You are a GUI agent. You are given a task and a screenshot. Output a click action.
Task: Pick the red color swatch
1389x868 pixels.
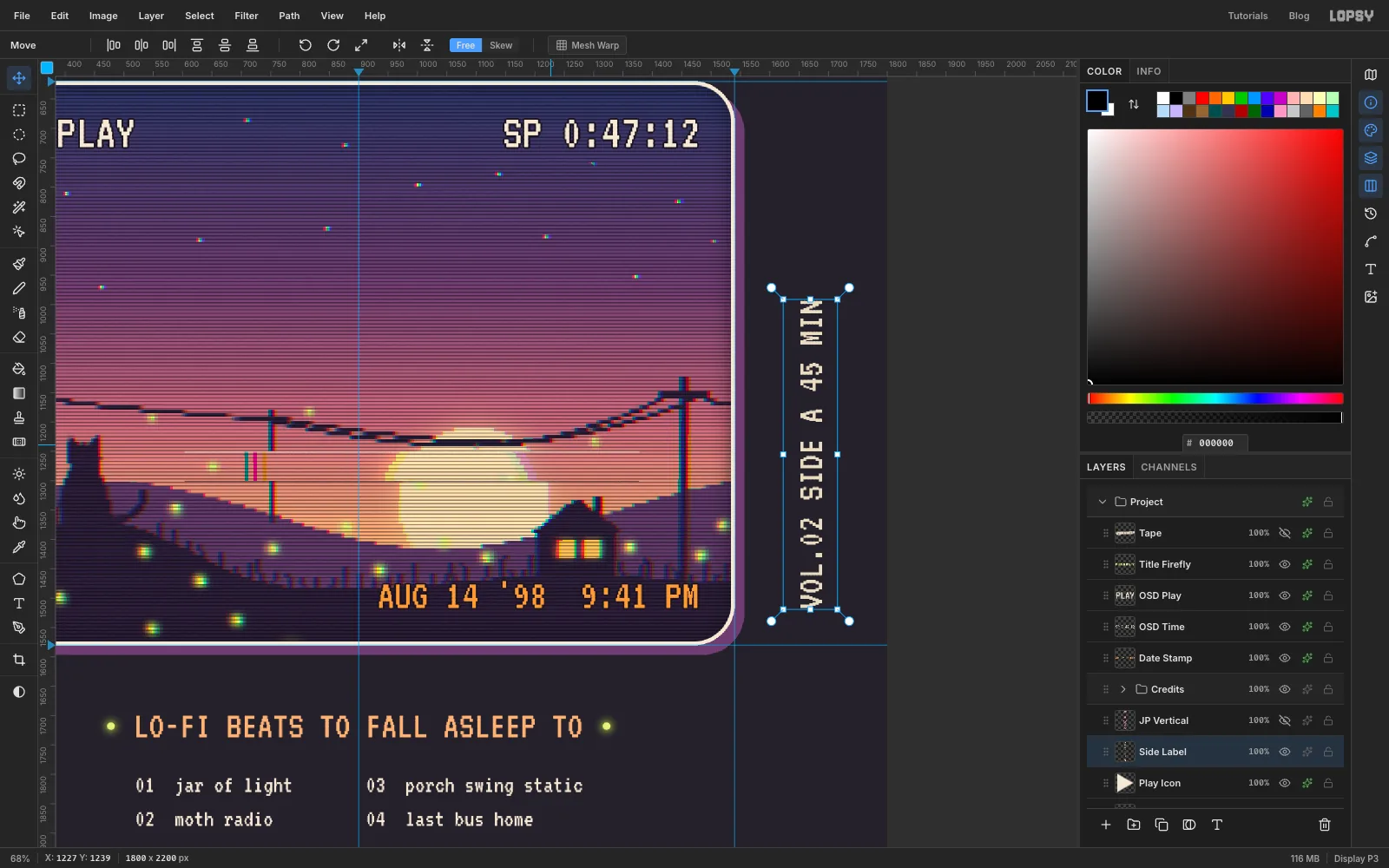(1202, 98)
